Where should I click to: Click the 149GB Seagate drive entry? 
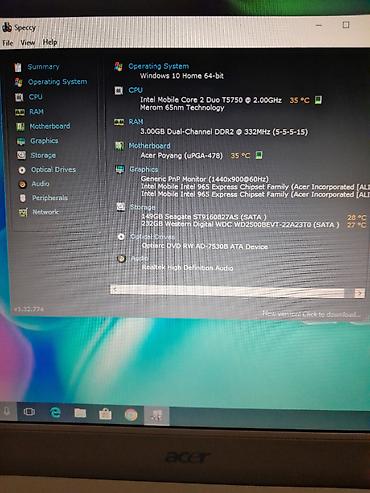[204, 217]
